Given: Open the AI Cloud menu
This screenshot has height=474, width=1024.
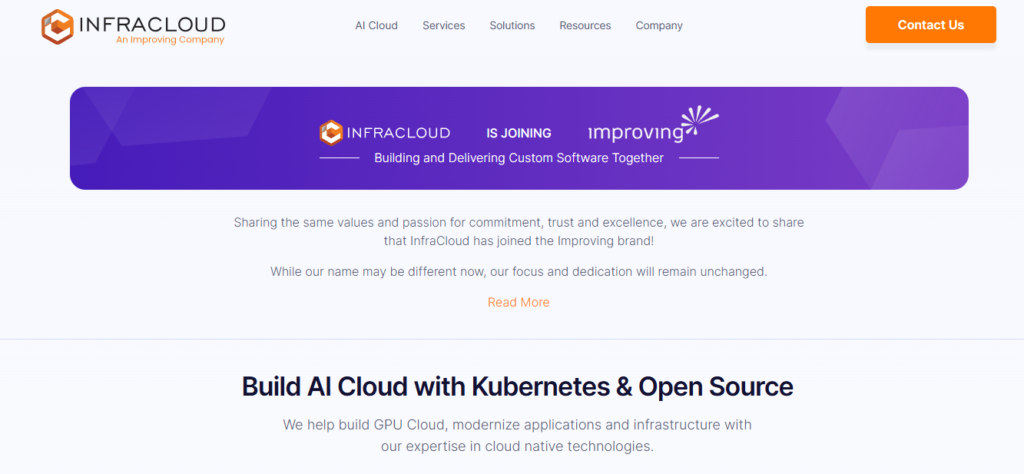Looking at the screenshot, I should (376, 25).
